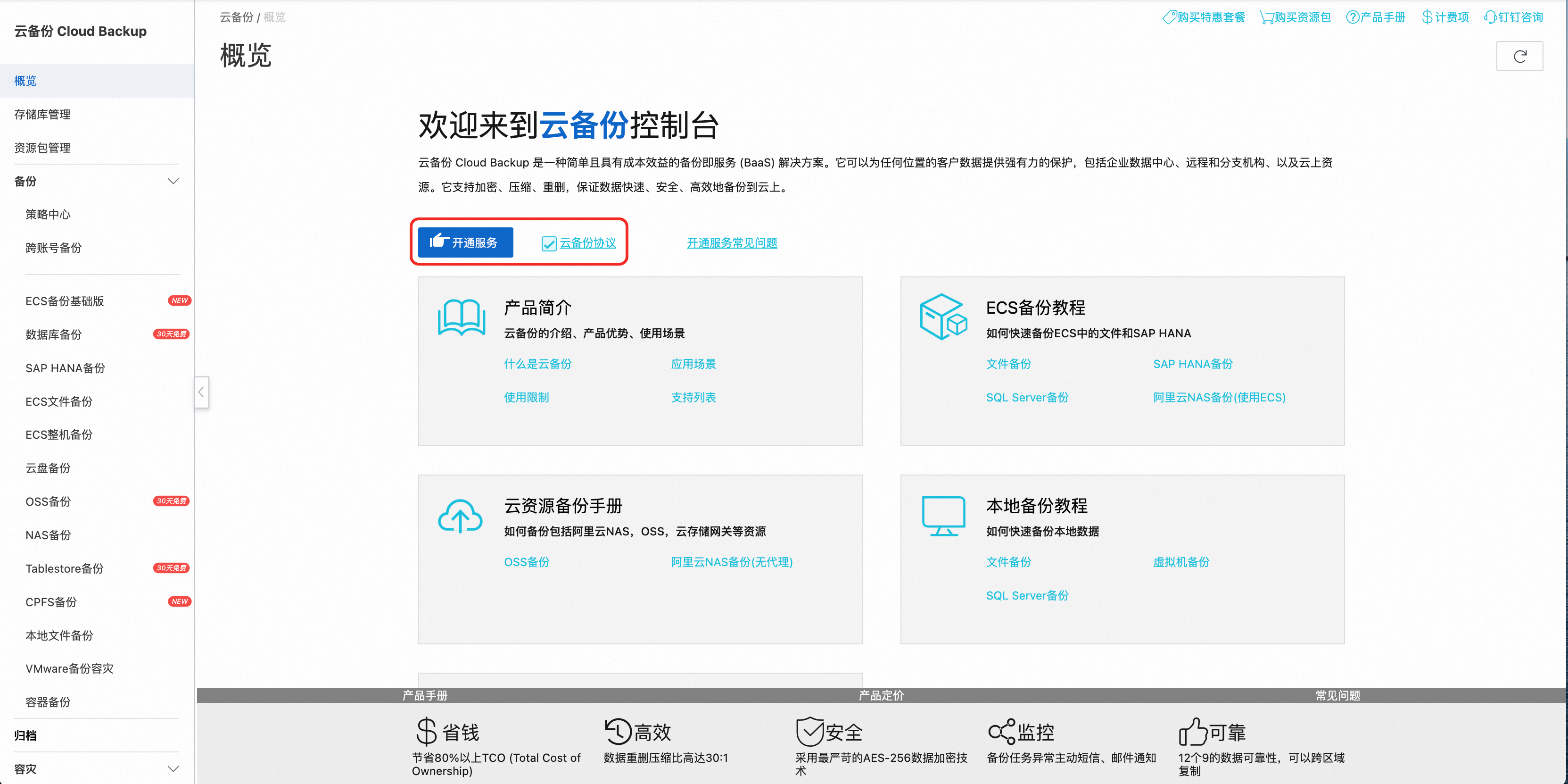Screen dimensions: 1568x784
Task: Click 产品手册 in the bottom gray bar
Action: pyautogui.click(x=424, y=695)
